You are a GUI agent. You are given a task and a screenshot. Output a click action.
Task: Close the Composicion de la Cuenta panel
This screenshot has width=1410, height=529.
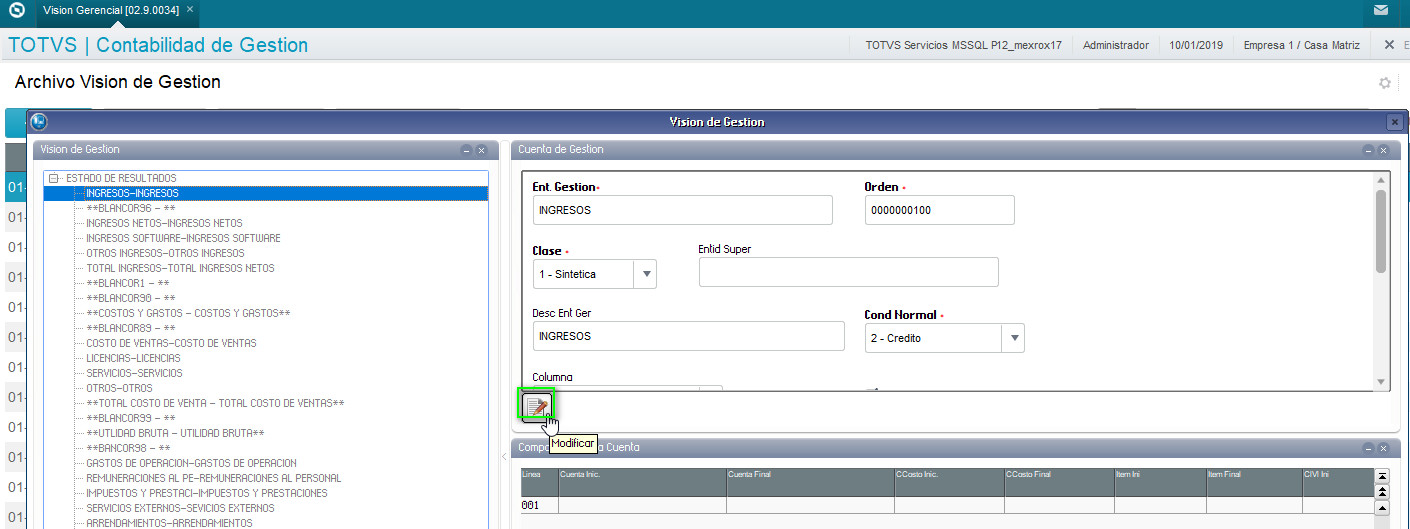pyautogui.click(x=1383, y=448)
